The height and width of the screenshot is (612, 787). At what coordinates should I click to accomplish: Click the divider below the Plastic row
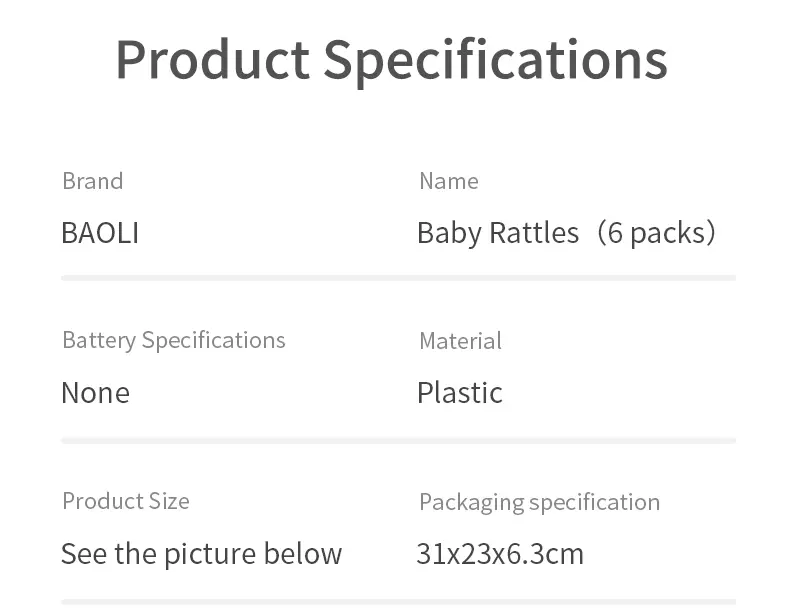click(399, 440)
